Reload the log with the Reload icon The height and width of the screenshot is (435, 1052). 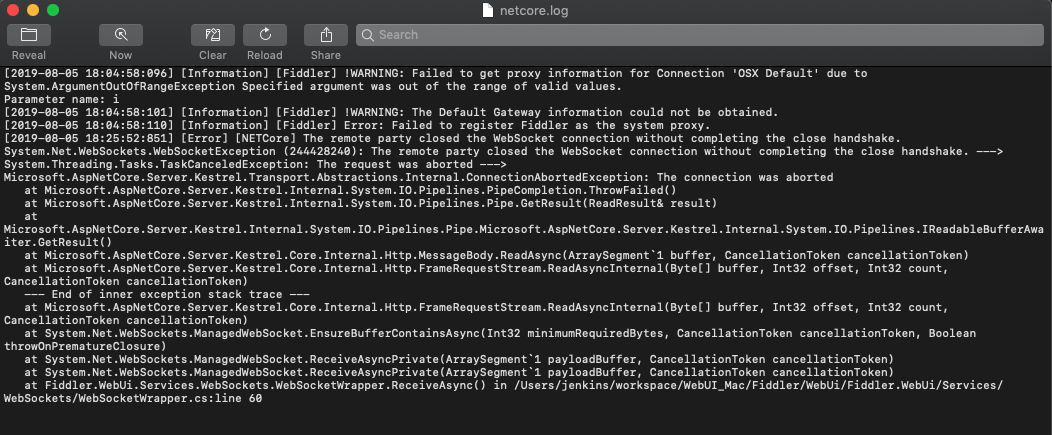point(265,35)
